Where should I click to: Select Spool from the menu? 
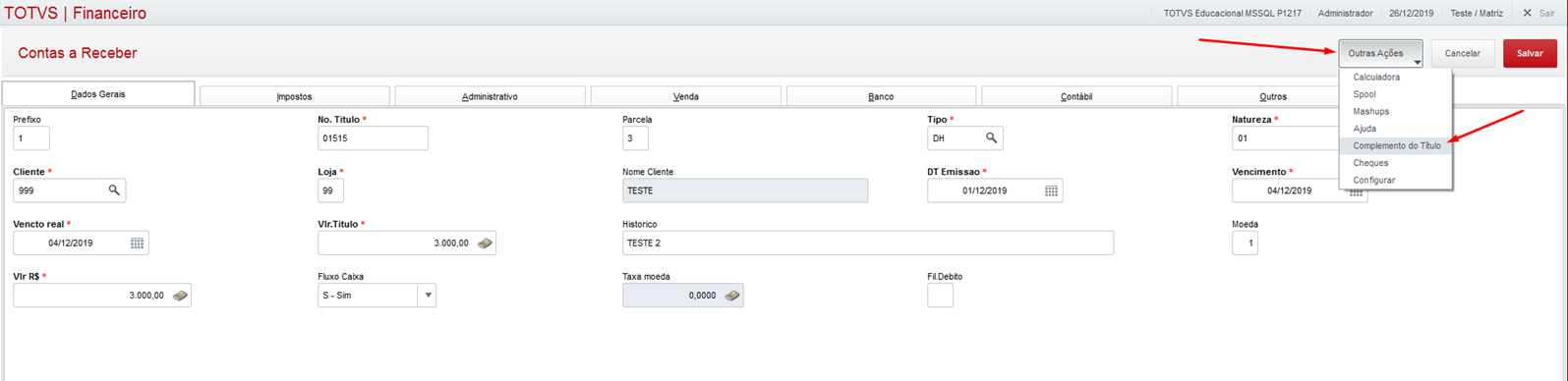(1365, 94)
